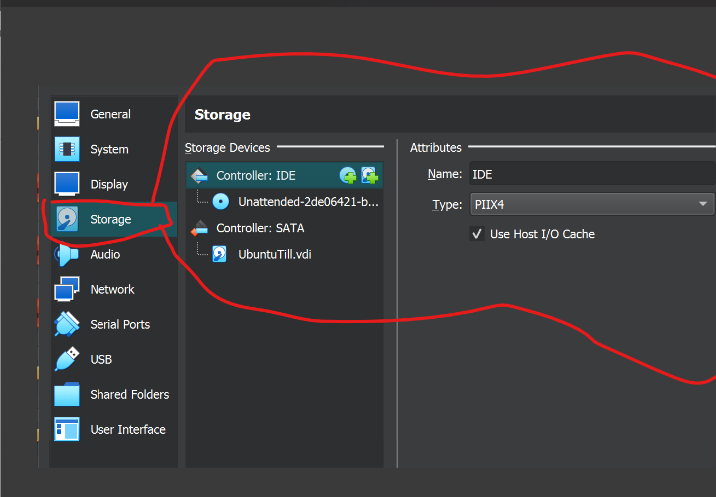
Task: Click the Audio speaker icon
Action: 67,254
